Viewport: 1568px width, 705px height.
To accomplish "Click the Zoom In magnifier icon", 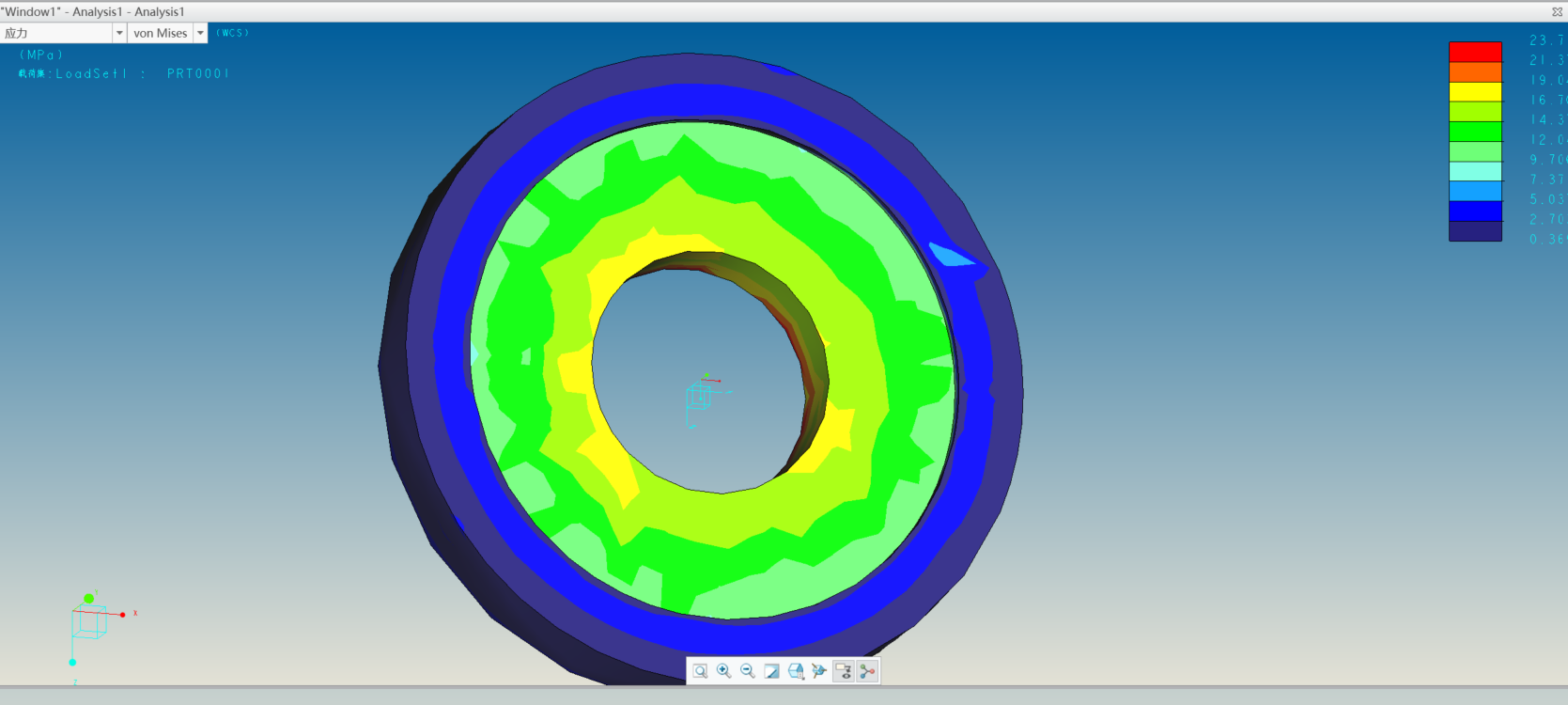I will (x=724, y=671).
